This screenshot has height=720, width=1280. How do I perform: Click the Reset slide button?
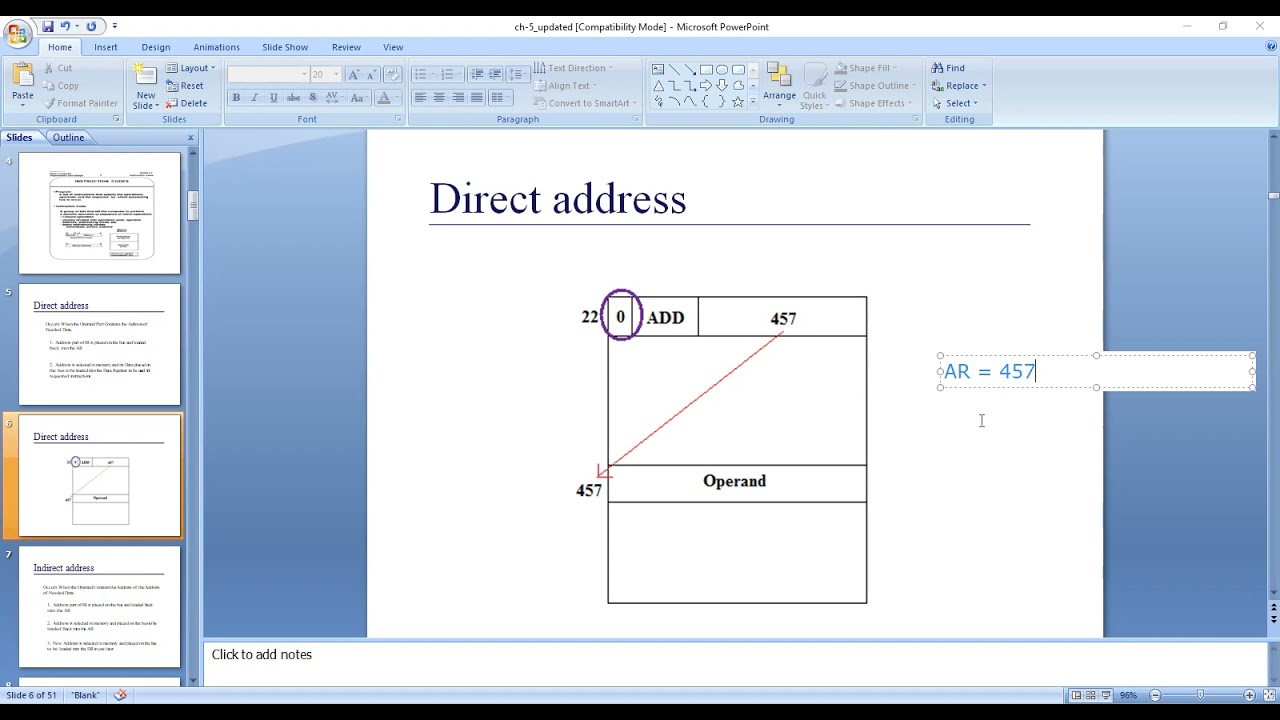184,86
